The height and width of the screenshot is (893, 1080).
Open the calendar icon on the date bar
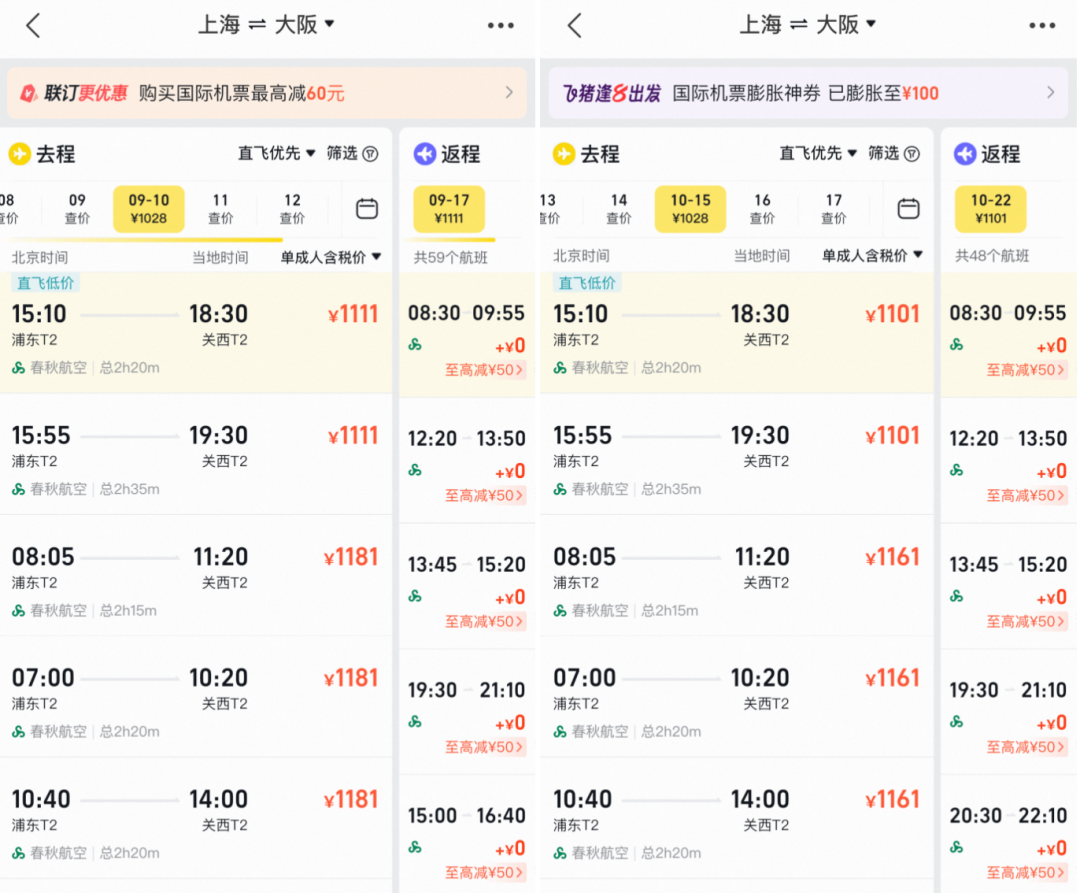pos(366,209)
